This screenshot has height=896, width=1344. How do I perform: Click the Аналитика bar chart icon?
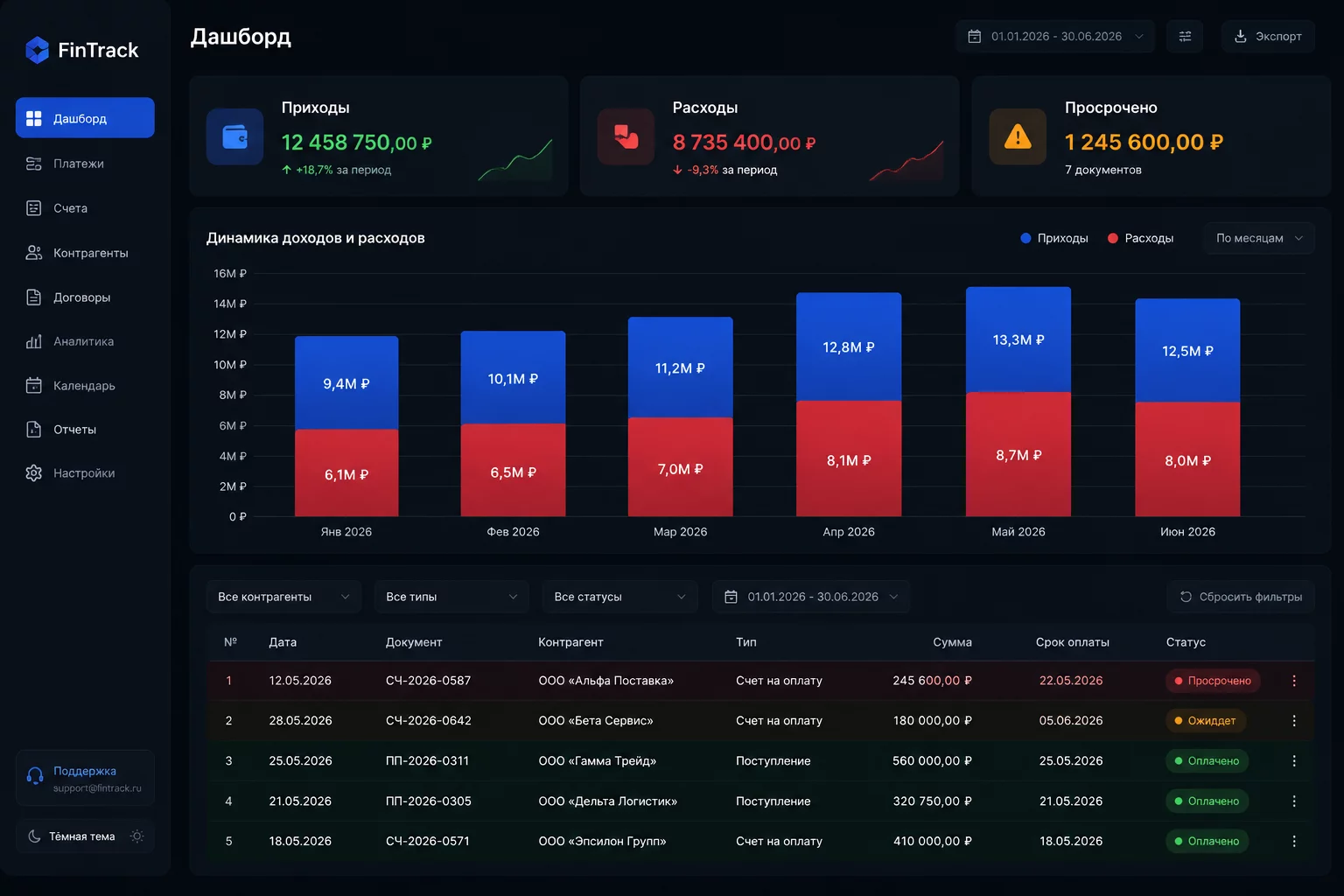point(34,341)
